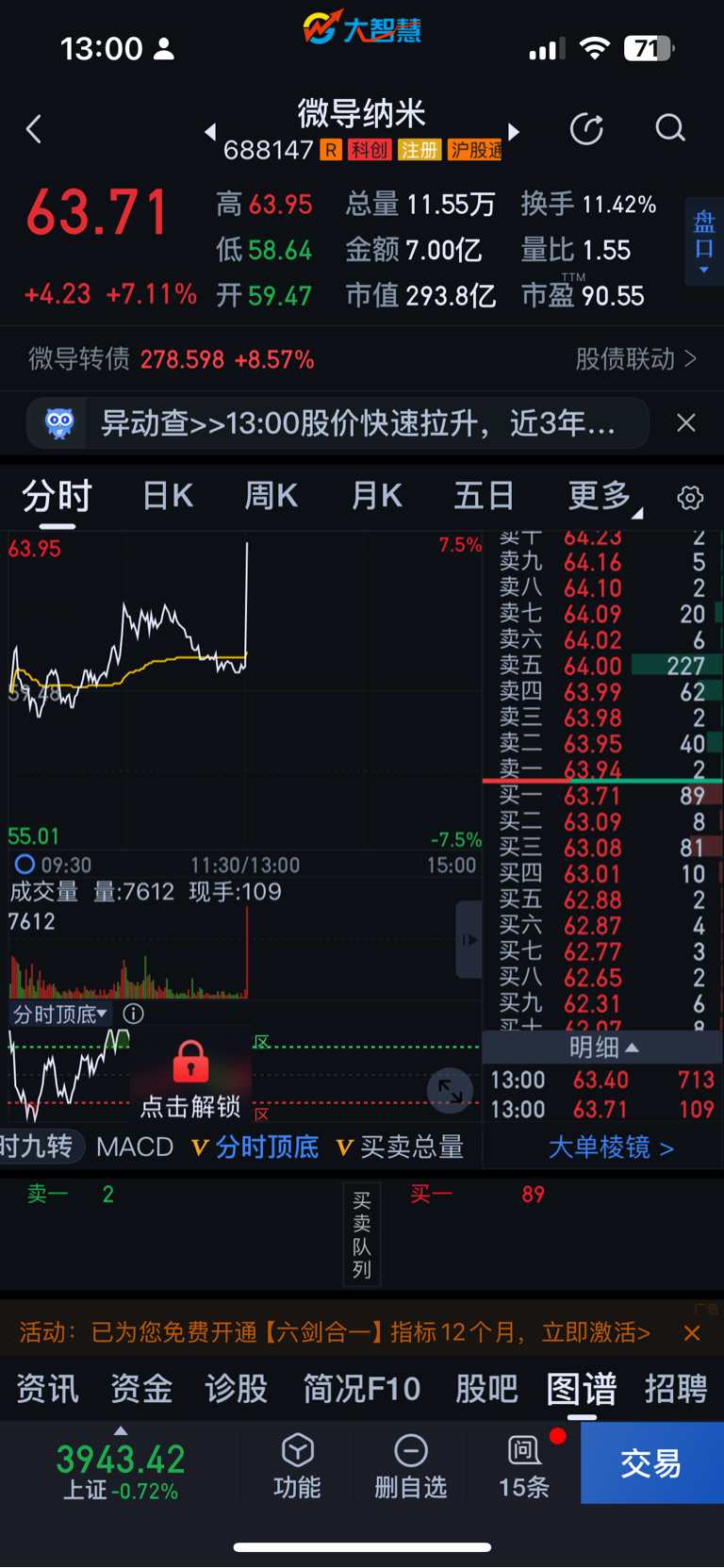The height and width of the screenshot is (1568, 724).
Task: Tap the 13:00 63.40 trade detail row
Action: point(603,1080)
